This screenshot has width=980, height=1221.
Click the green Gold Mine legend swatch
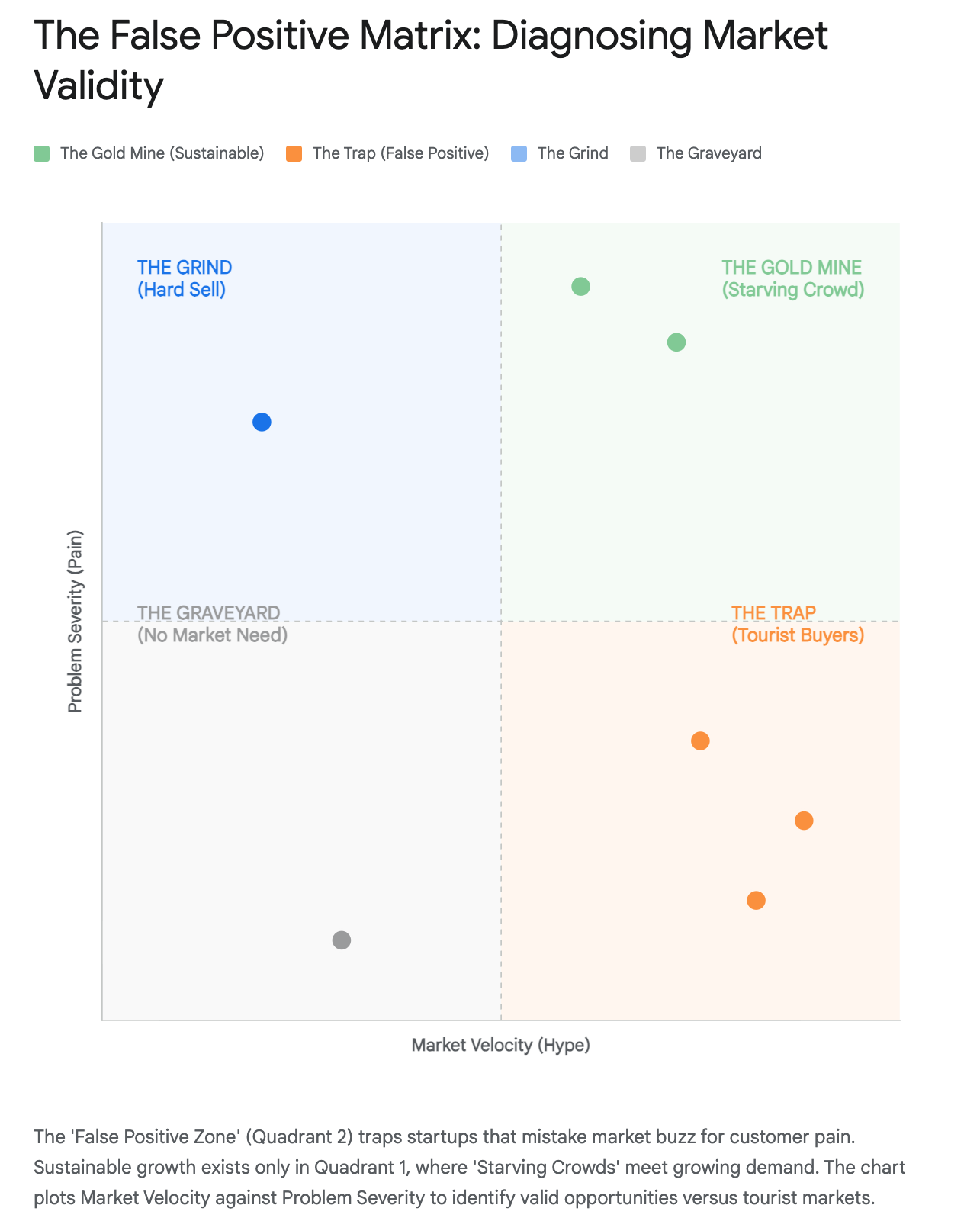[x=42, y=153]
